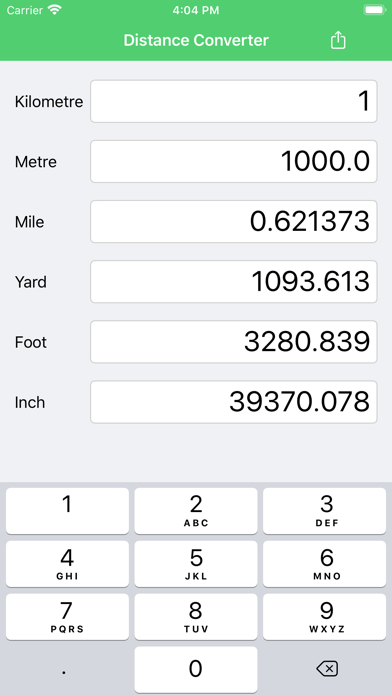This screenshot has width=392, height=696.
Task: Tap the backspace delete key icon
Action: (327, 668)
